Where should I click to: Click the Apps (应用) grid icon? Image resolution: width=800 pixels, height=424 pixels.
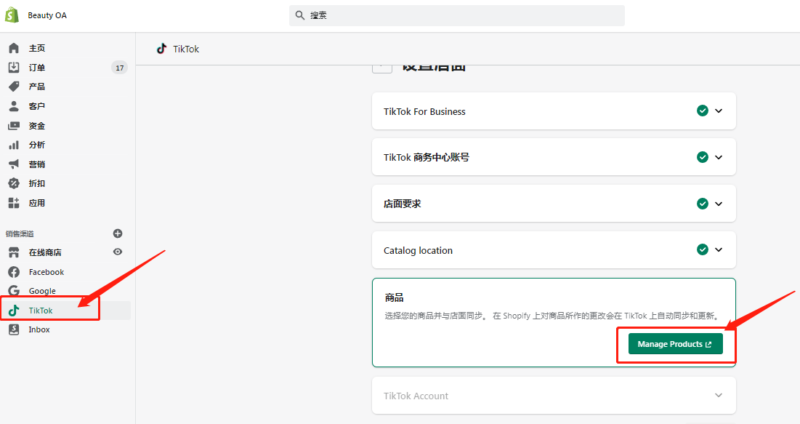[x=13, y=203]
